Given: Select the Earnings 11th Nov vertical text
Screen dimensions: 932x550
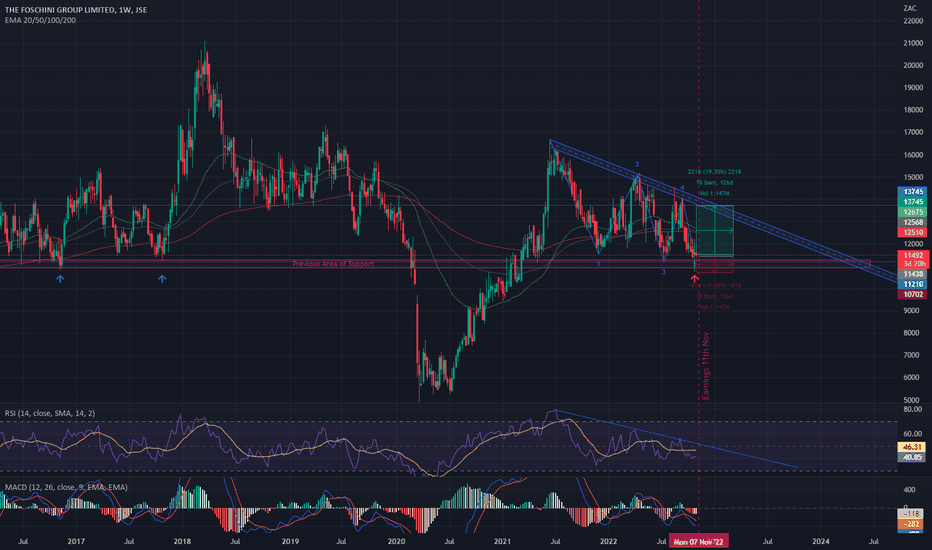Looking at the screenshot, I should (x=706, y=366).
